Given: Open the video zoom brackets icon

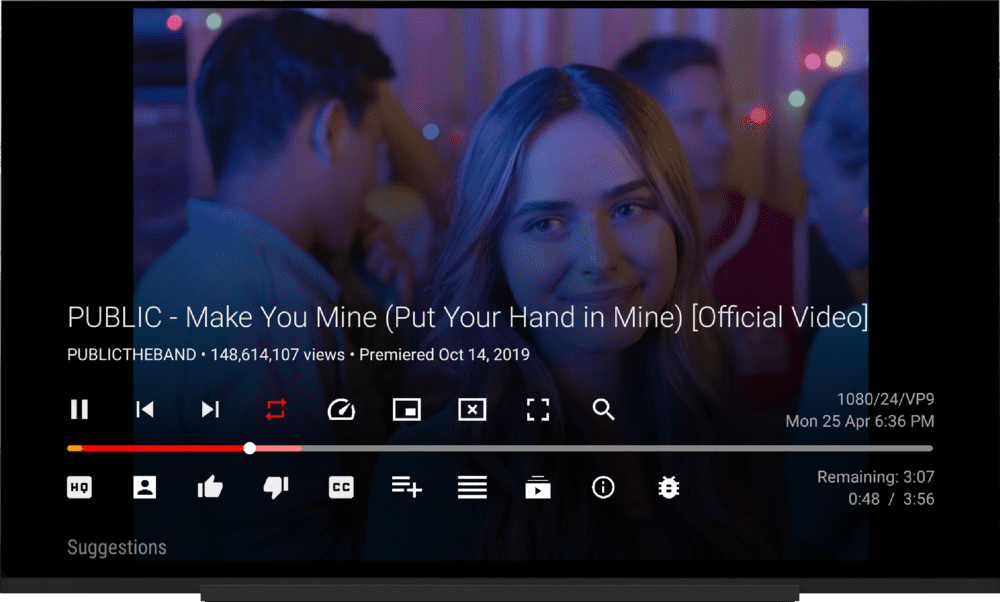Looking at the screenshot, I should (538, 409).
